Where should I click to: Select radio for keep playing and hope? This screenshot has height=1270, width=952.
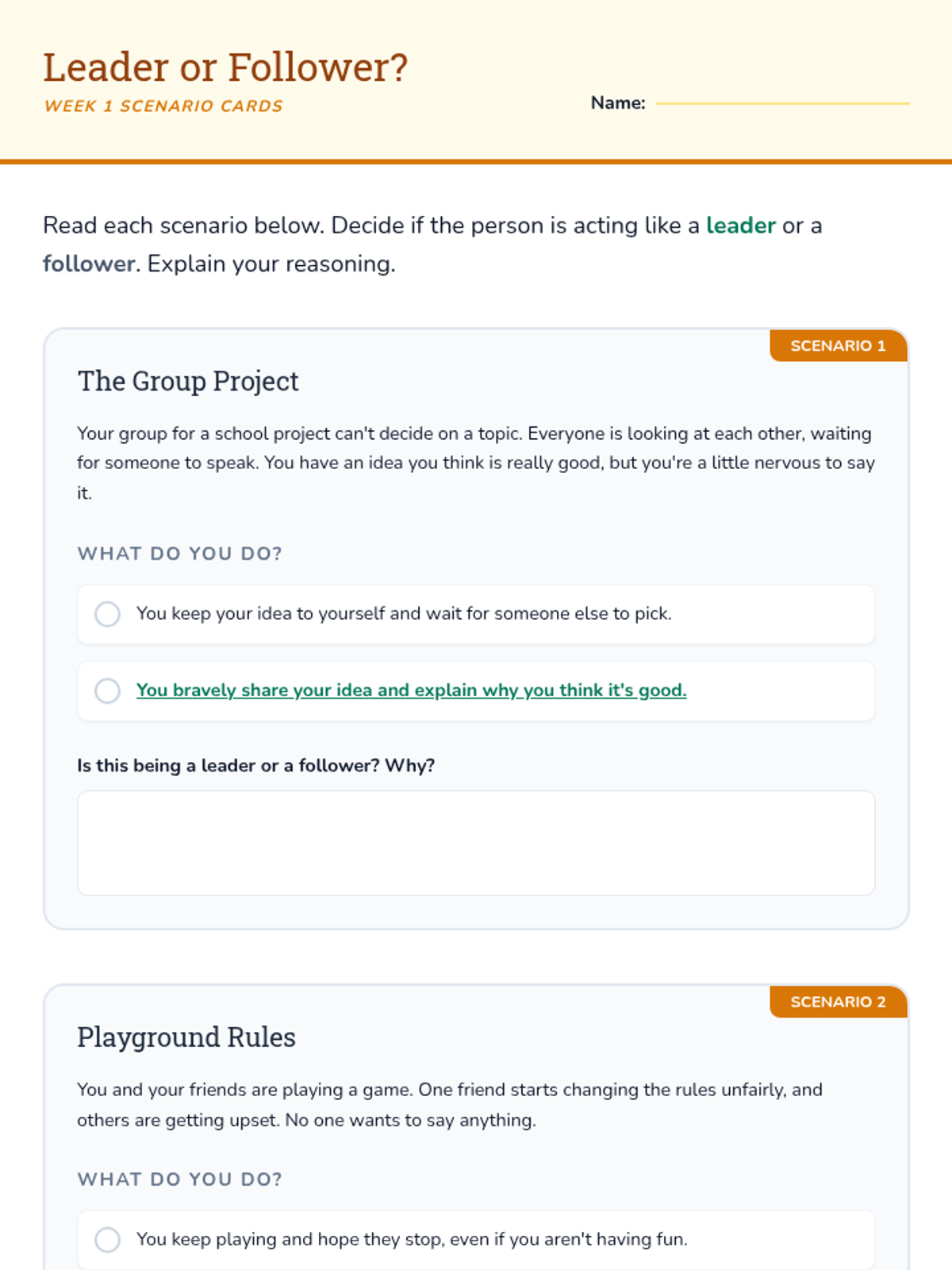107,1239
